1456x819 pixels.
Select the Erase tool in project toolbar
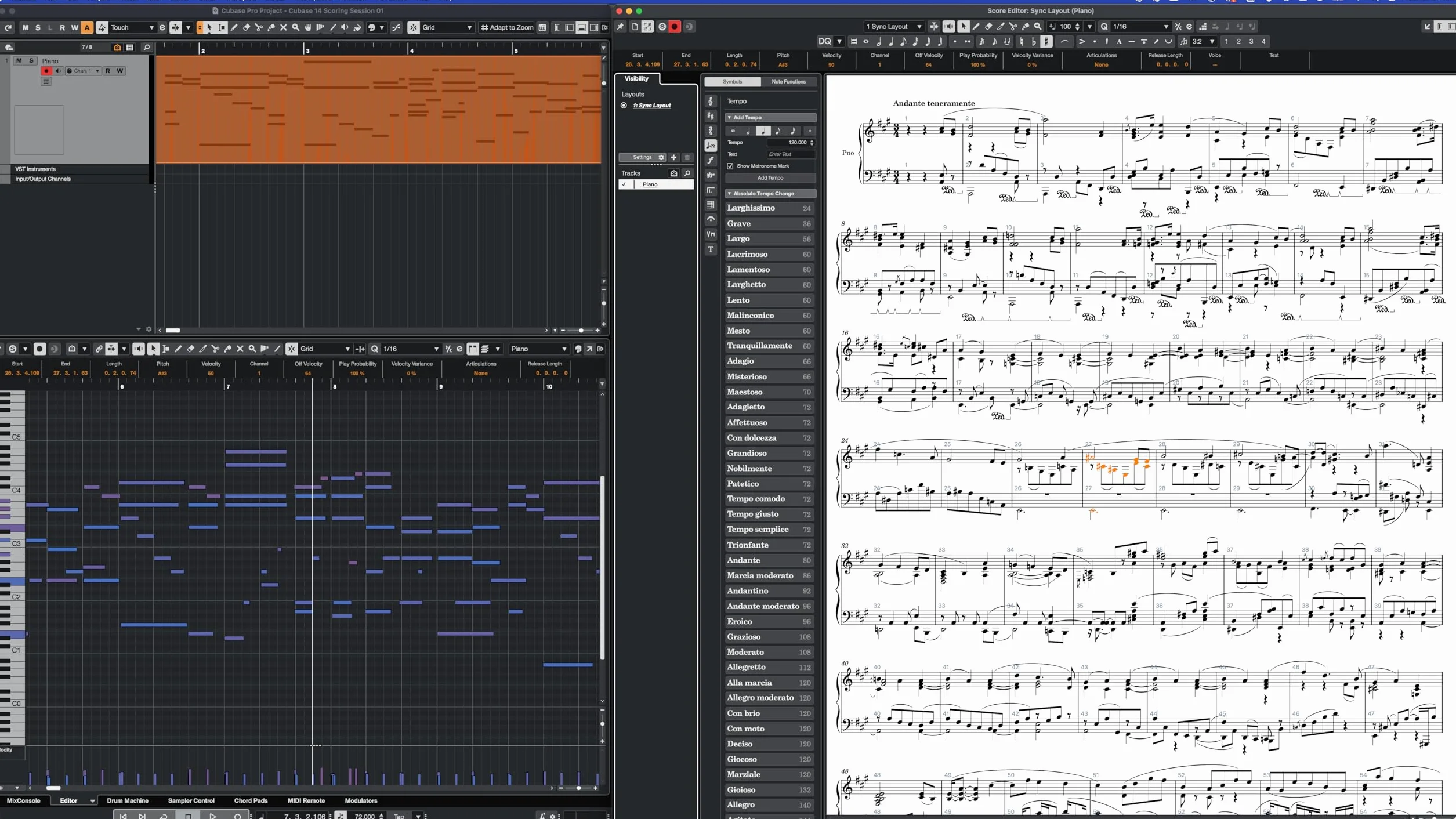(247, 27)
